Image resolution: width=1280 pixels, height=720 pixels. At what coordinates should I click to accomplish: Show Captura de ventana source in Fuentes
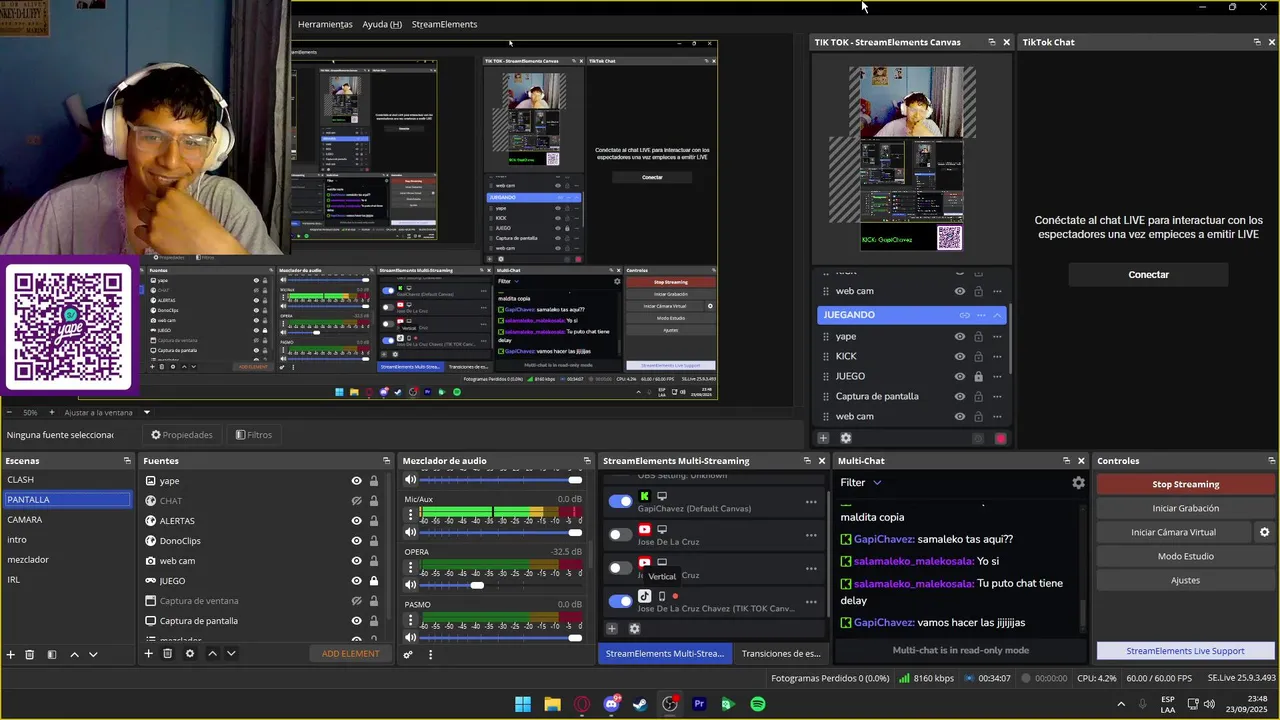tap(356, 601)
